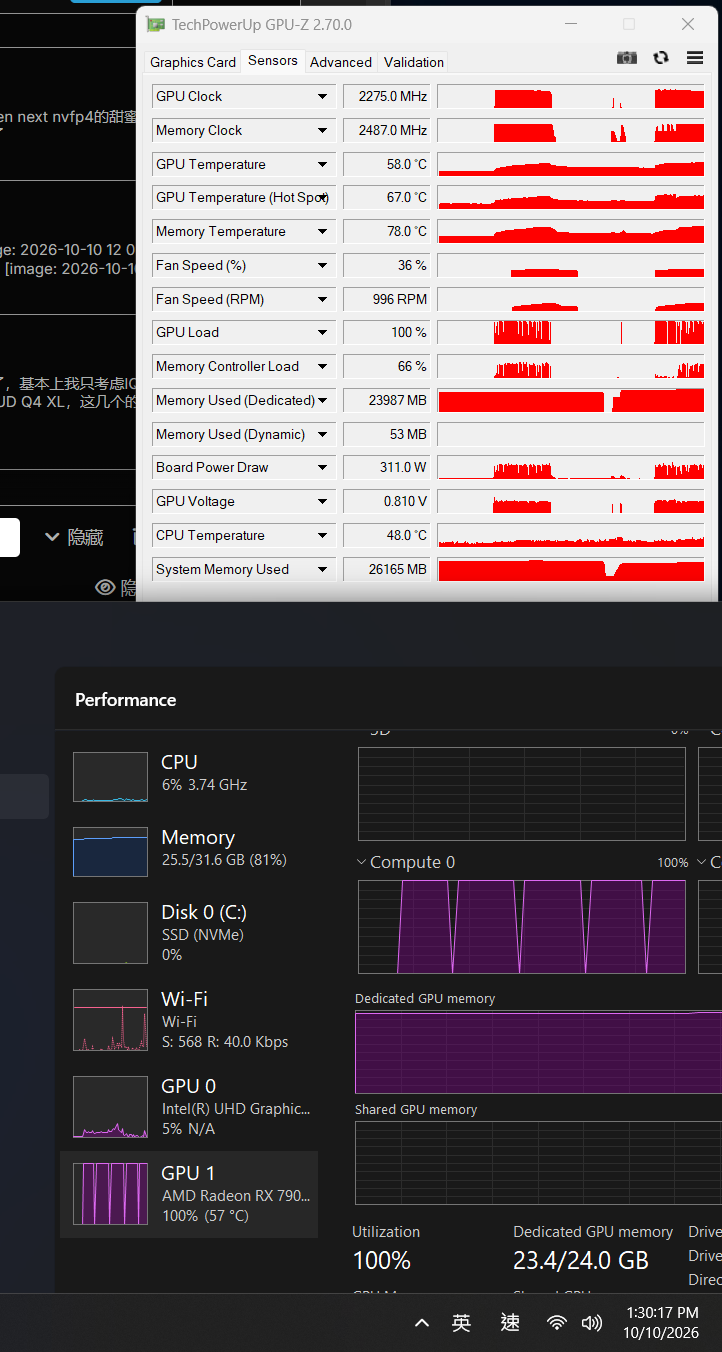This screenshot has height=1352, width=722.
Task: Click the 78.0 °C memory temperature value
Action: (x=387, y=231)
